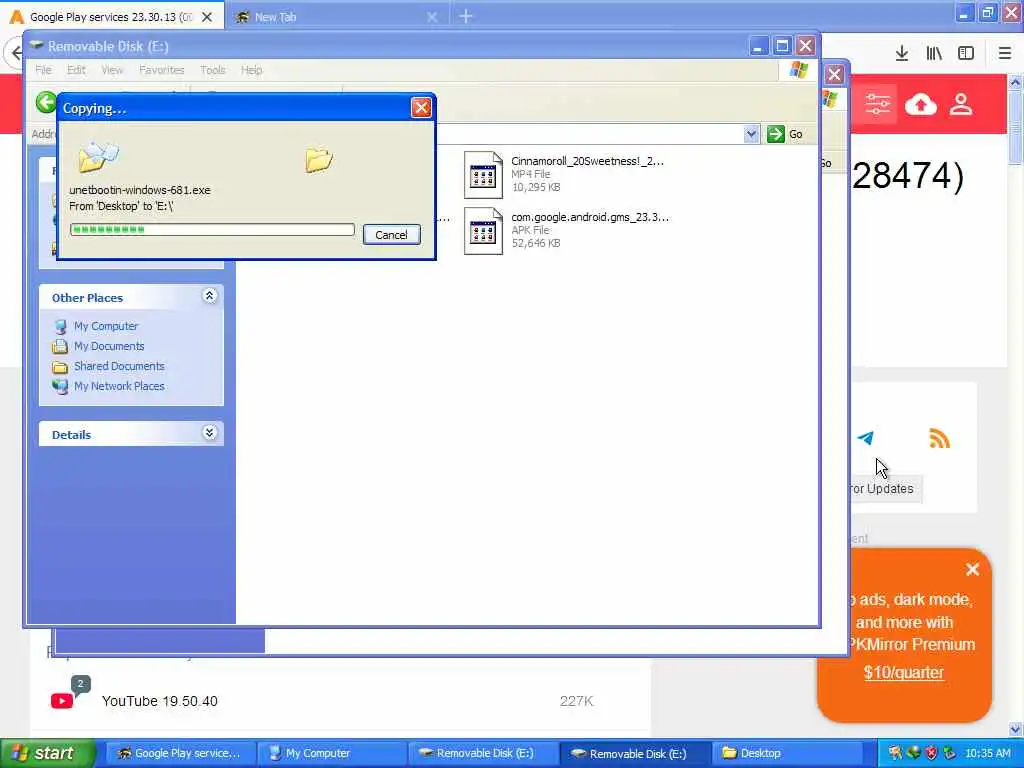This screenshot has height=768, width=1024.
Task: Click the $10/quarter link
Action: pyautogui.click(x=903, y=672)
